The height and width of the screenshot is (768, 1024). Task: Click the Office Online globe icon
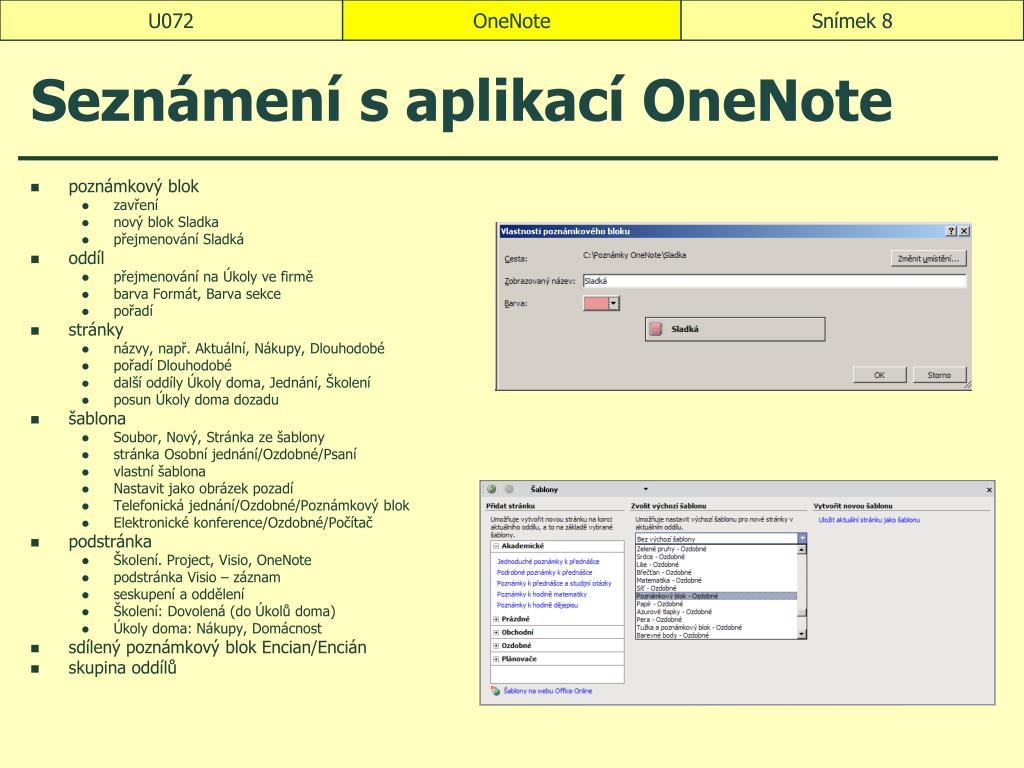click(x=496, y=691)
